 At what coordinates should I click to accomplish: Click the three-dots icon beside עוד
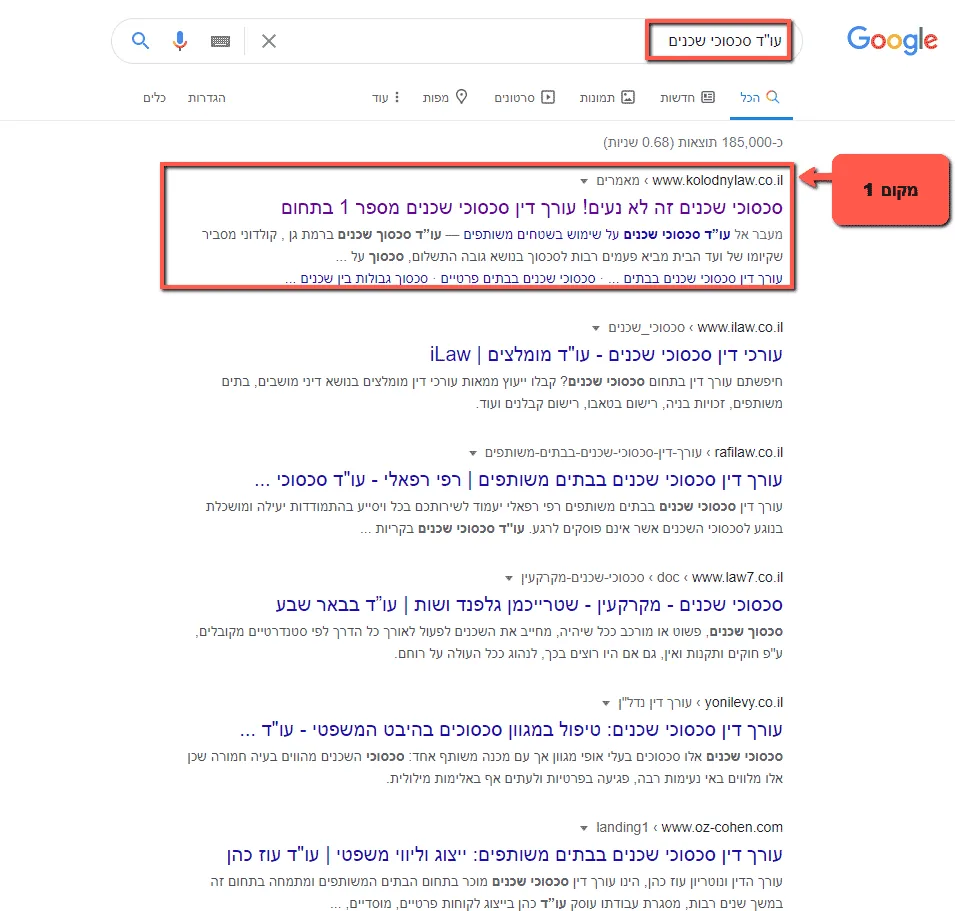tap(396, 97)
